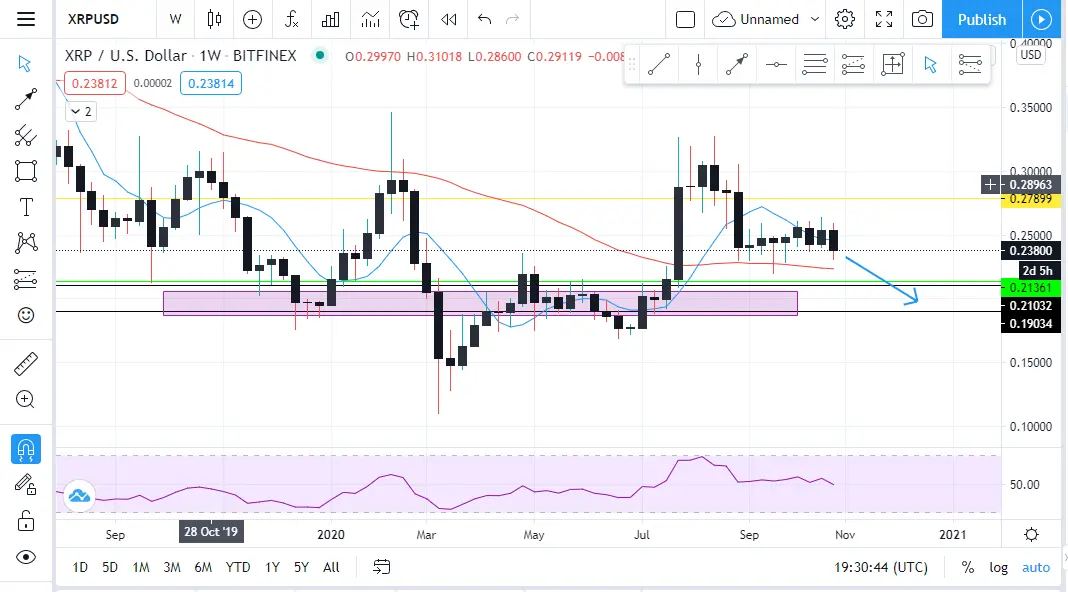Pick the last favorites toolbar tool

tap(970, 65)
